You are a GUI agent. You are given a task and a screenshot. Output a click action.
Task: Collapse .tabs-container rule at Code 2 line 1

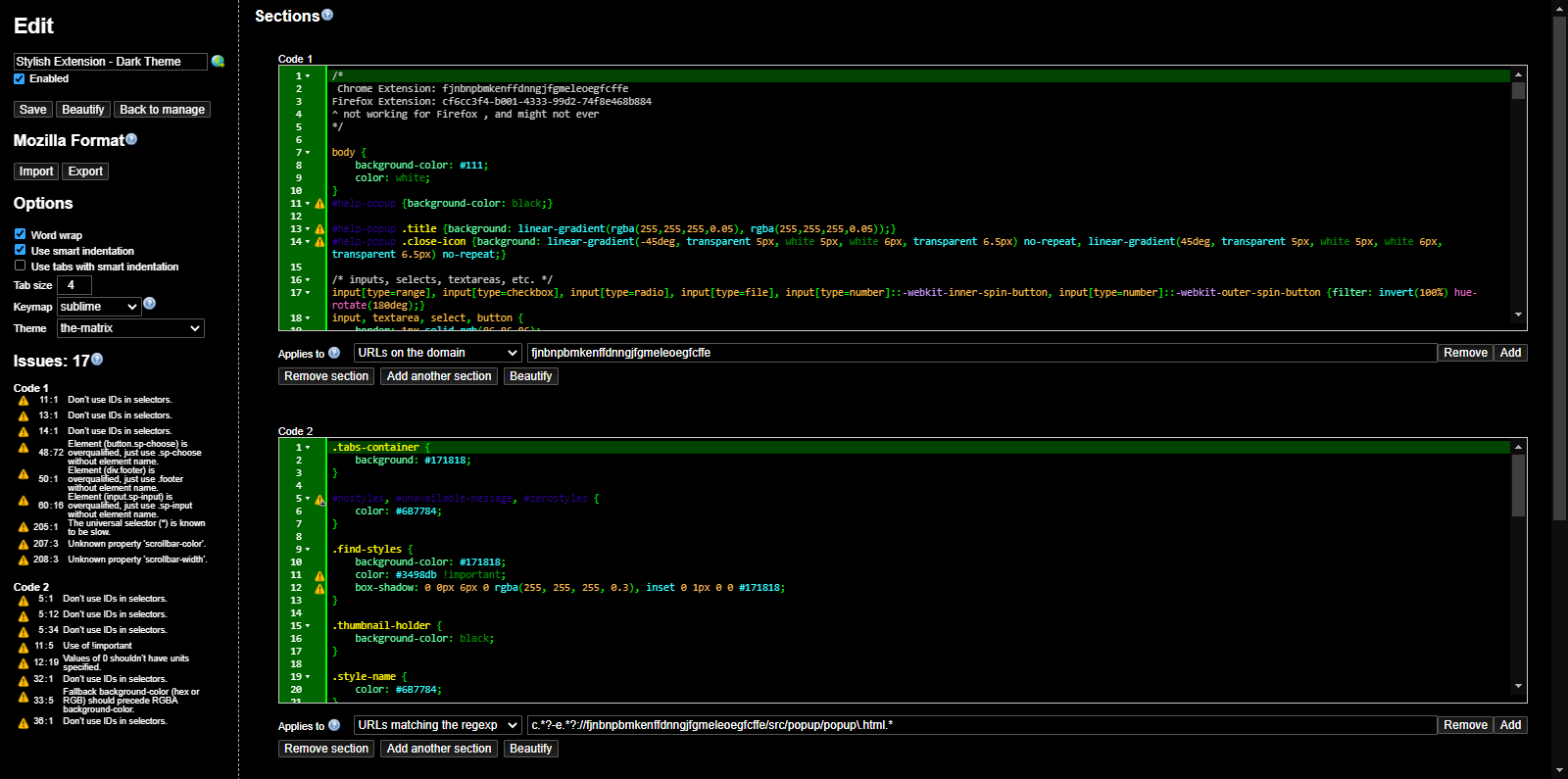(x=308, y=448)
